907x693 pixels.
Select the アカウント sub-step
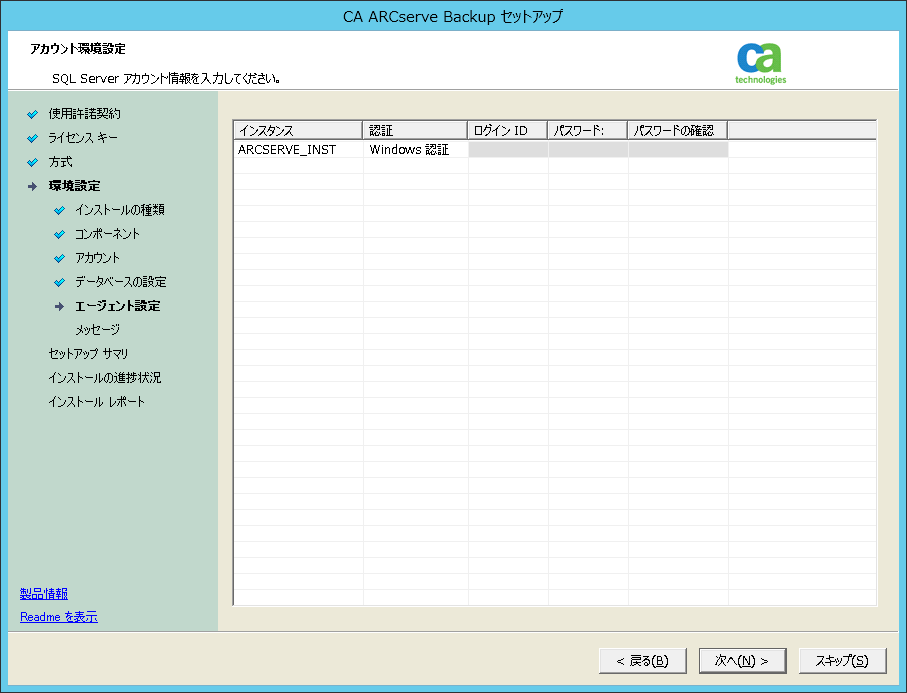tap(97, 258)
